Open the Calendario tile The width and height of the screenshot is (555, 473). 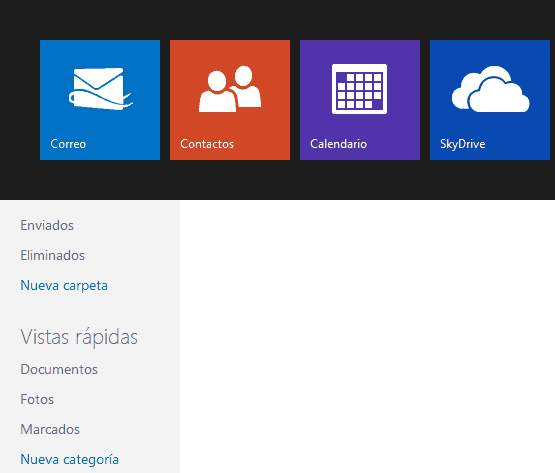(360, 100)
